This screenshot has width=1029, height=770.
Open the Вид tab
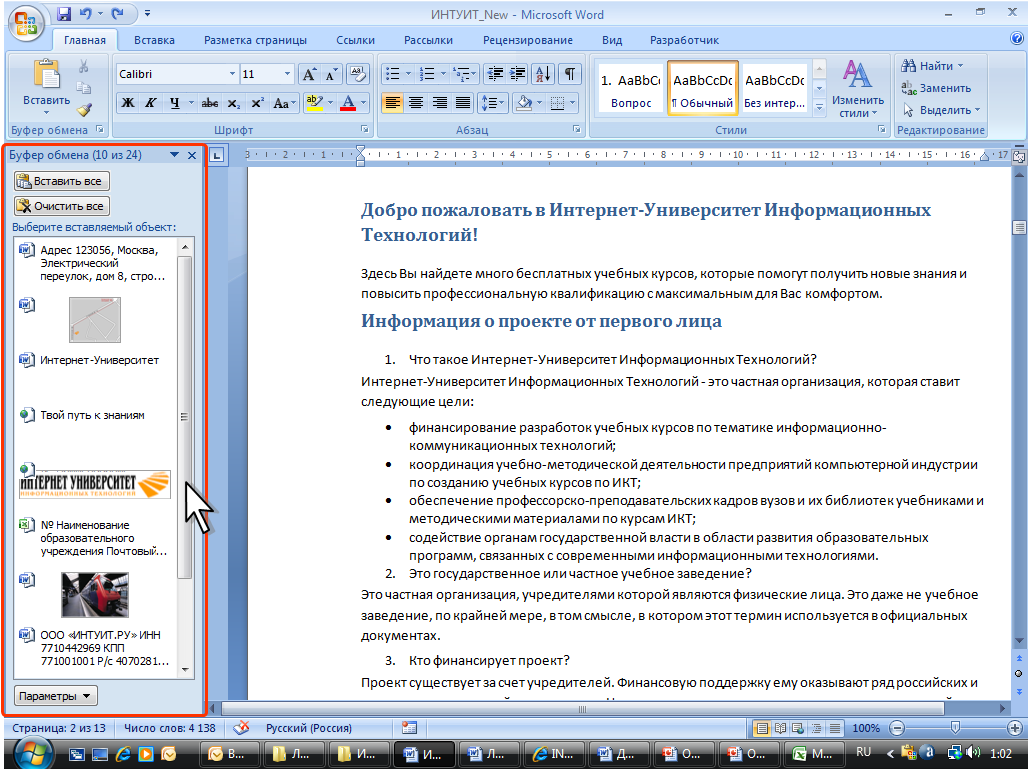(612, 40)
